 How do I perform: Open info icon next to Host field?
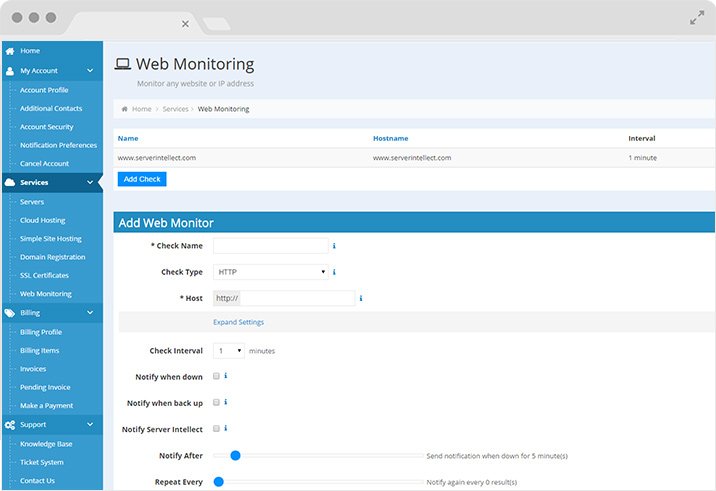coord(361,298)
